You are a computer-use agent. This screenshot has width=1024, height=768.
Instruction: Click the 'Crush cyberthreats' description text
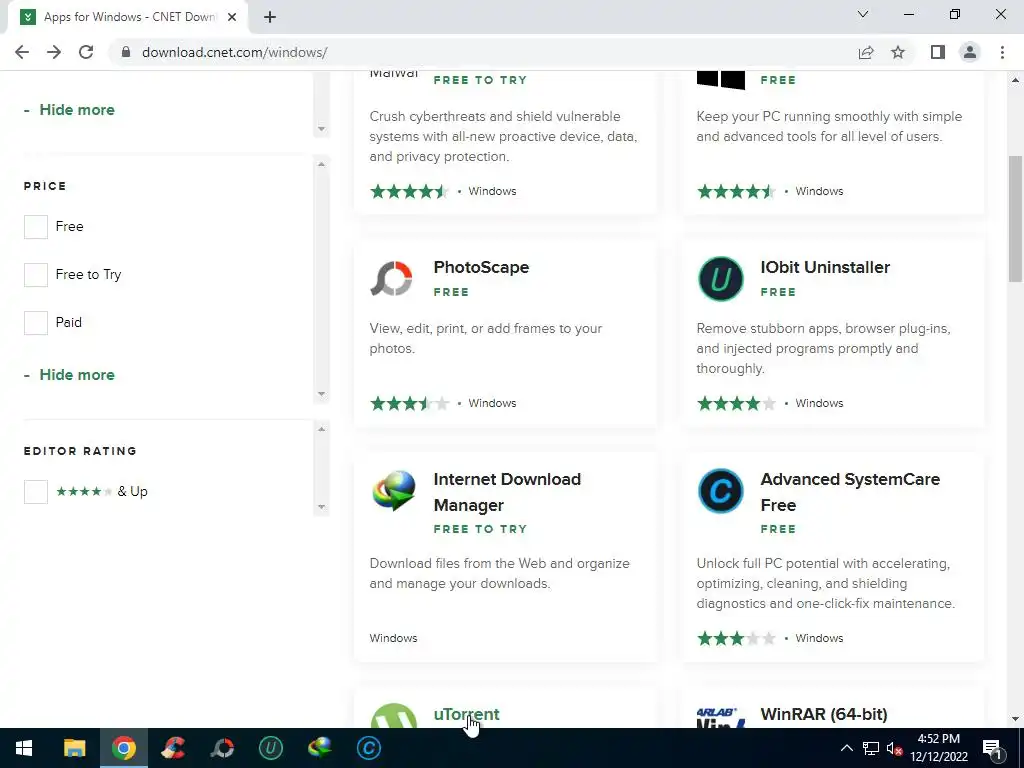tap(504, 136)
